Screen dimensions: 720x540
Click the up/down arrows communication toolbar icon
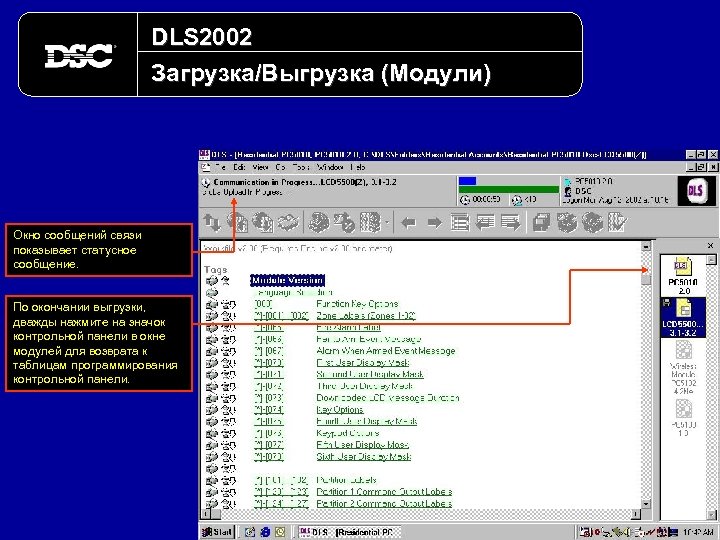click(x=212, y=223)
